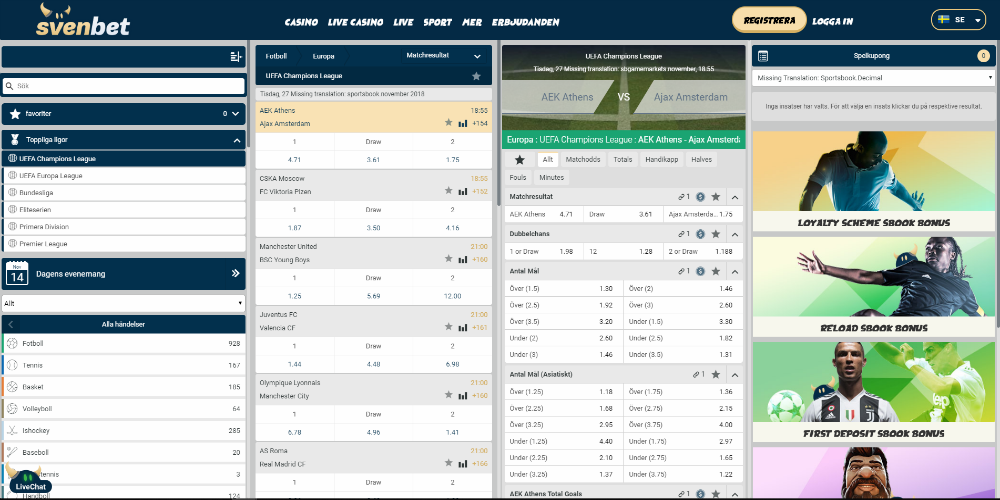The image size is (1000, 500).
Task: Open the Matchresultat market dropdown
Action: pyautogui.click(x=443, y=56)
